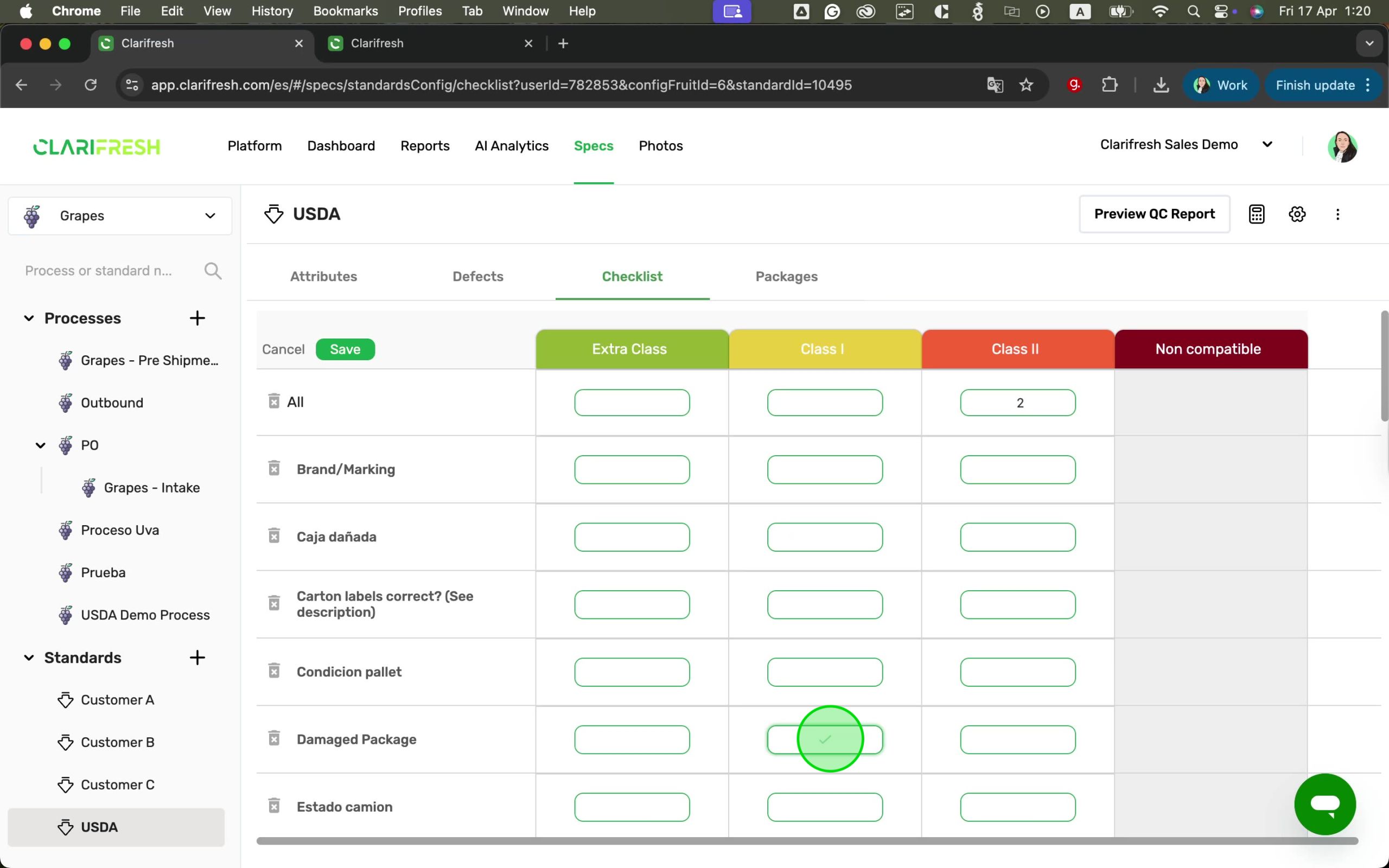
Task: Open the USDA Demo Process
Action: click(145, 615)
